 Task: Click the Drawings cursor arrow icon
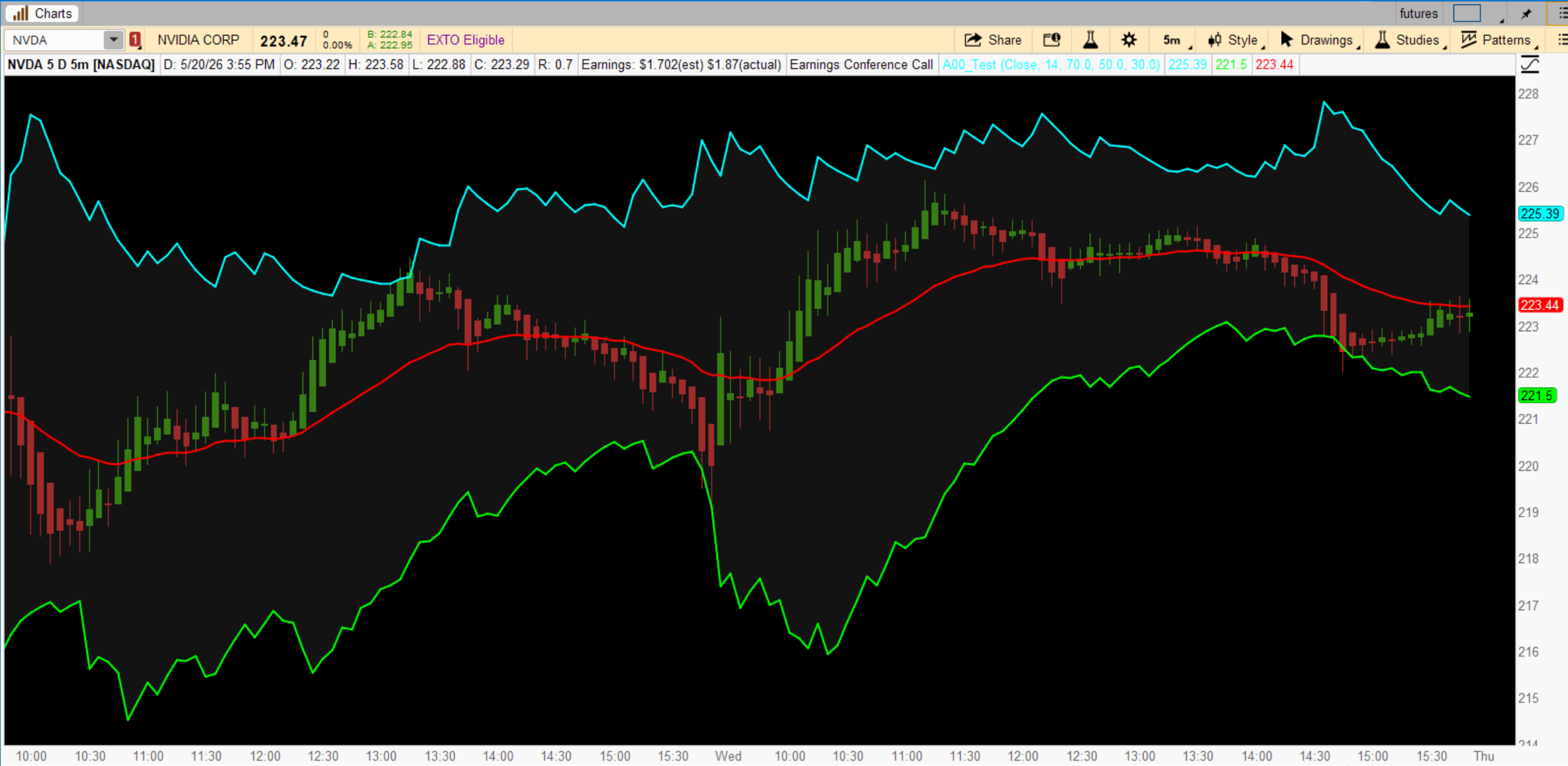[1286, 40]
